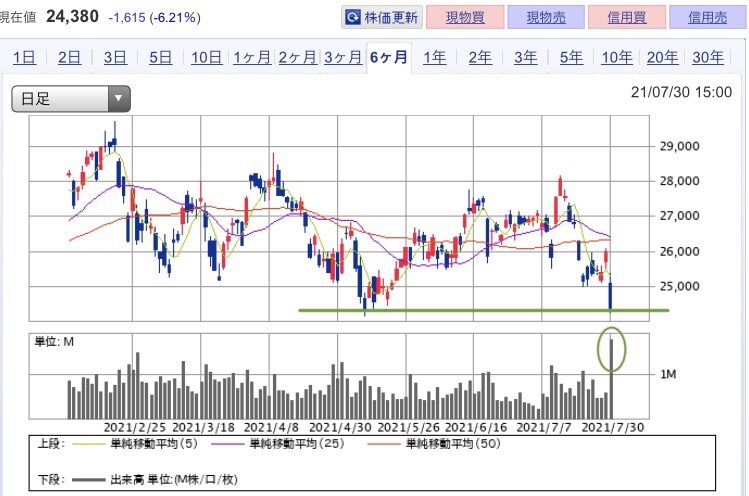Open the 日足 candle interval dropdown
This screenshot has width=749, height=496.
(71, 99)
